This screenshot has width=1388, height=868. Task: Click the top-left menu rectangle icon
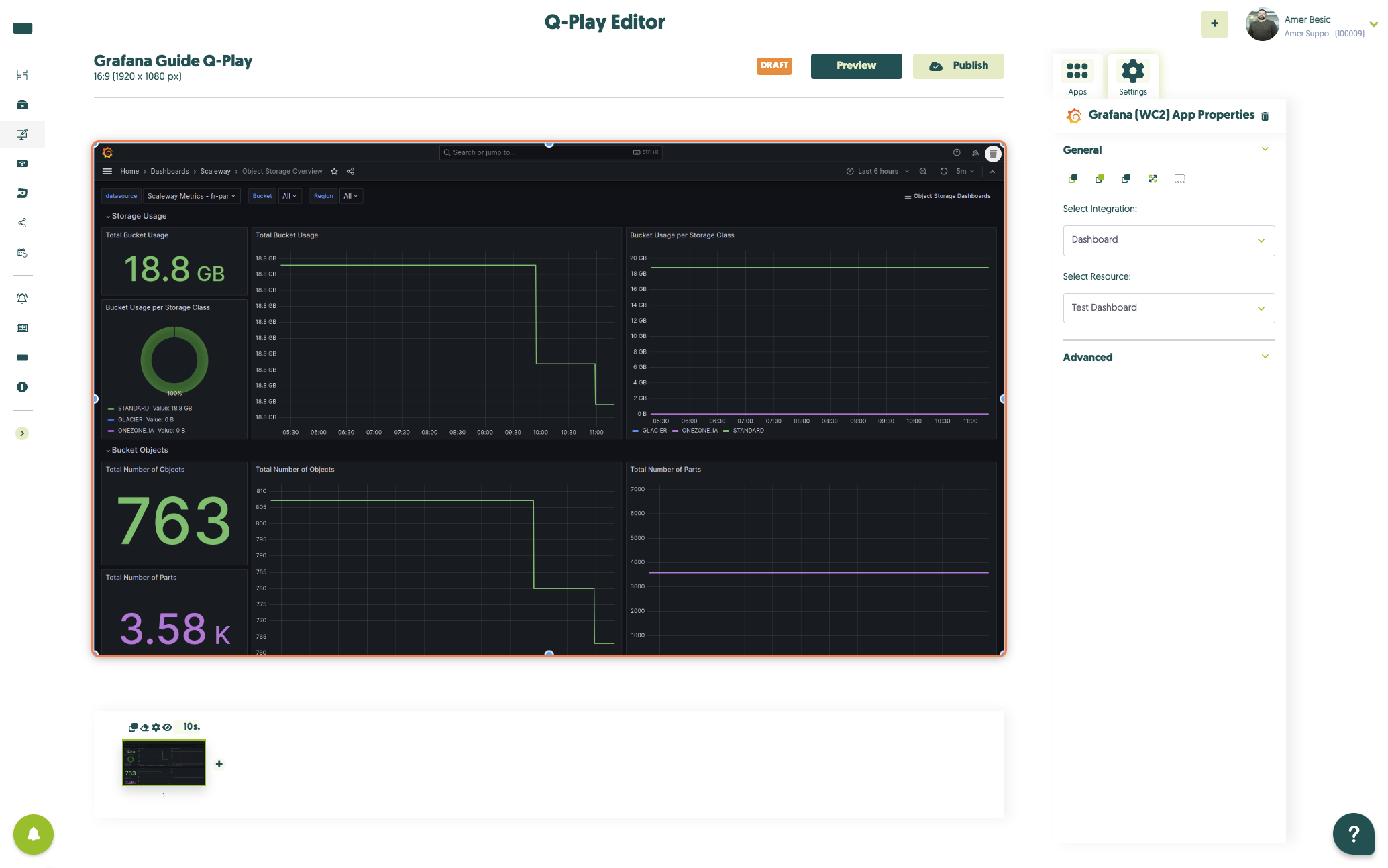click(x=23, y=28)
